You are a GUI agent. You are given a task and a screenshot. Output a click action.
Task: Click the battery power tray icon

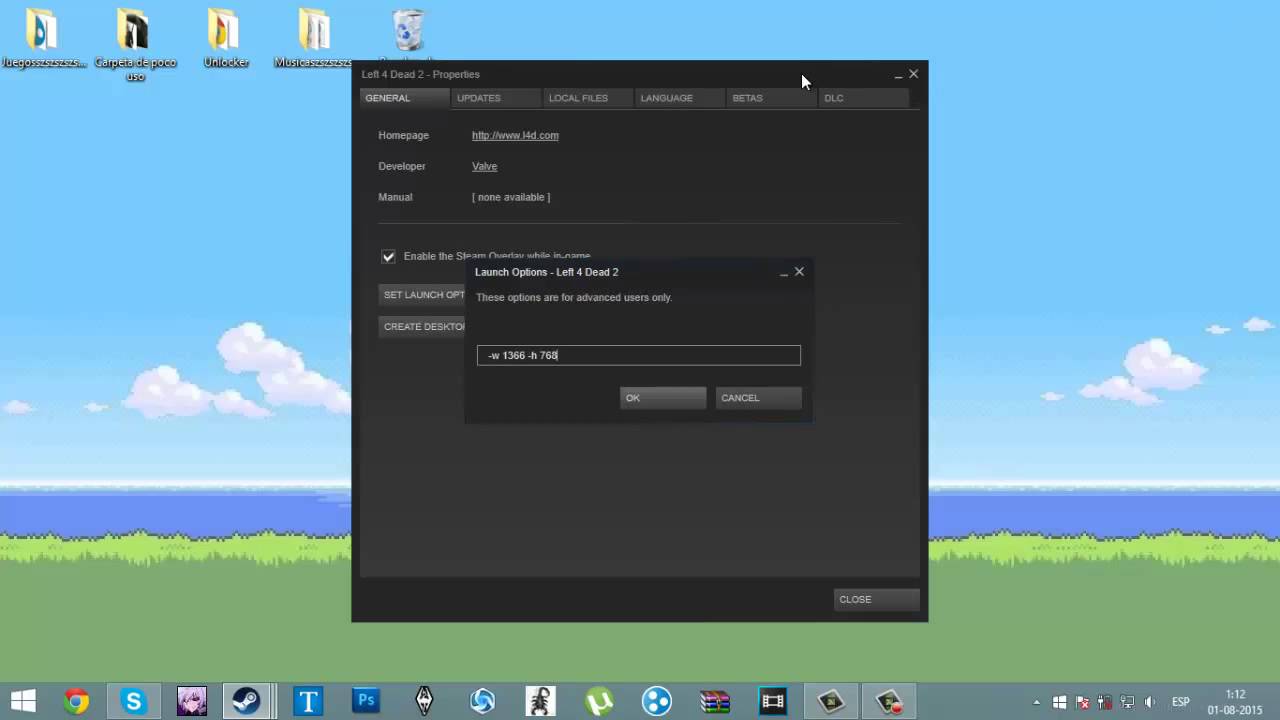coord(1105,702)
